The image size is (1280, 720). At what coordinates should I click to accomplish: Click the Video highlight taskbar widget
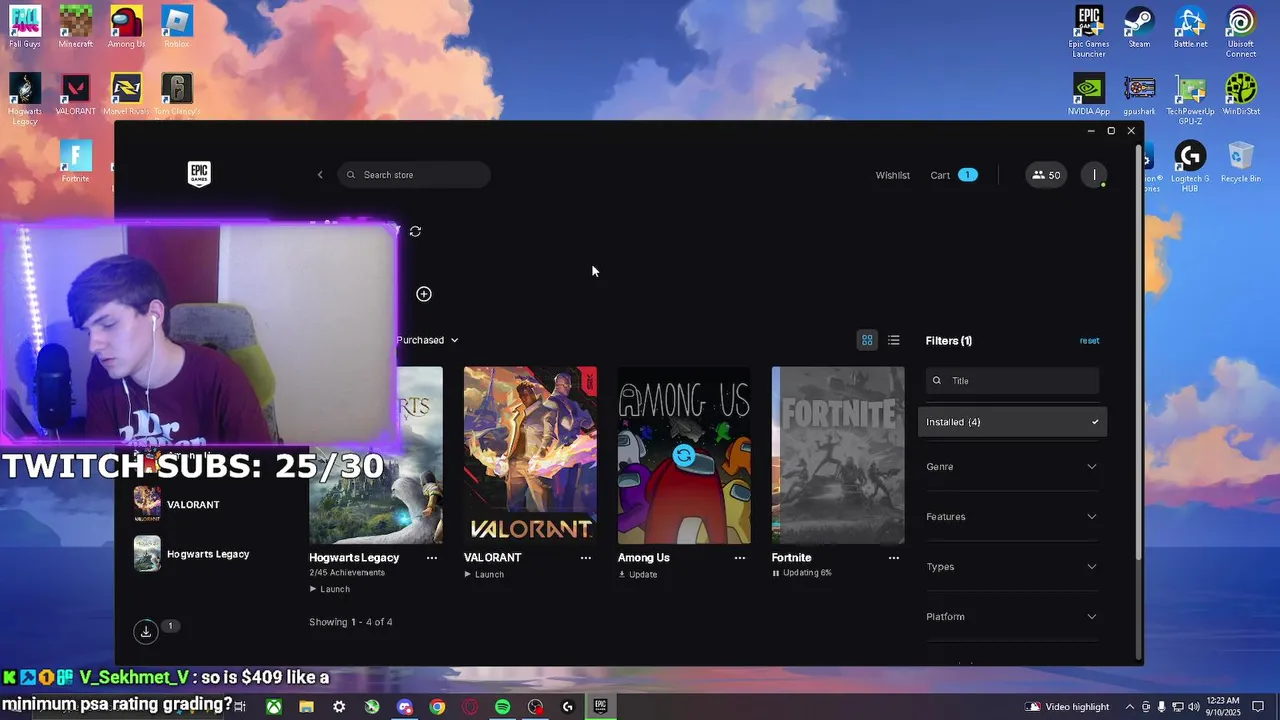[1067, 707]
